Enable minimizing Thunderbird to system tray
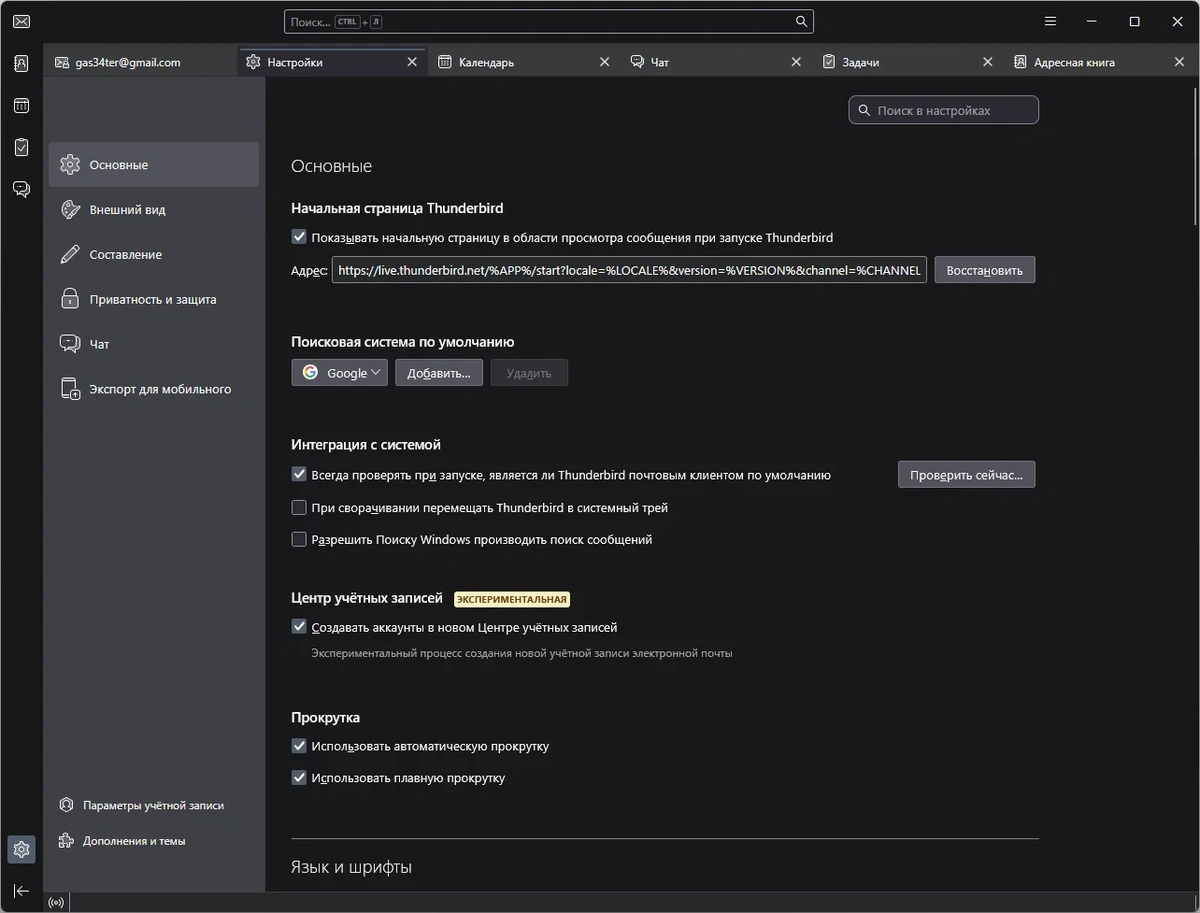Viewport: 1200px width, 913px height. (299, 507)
